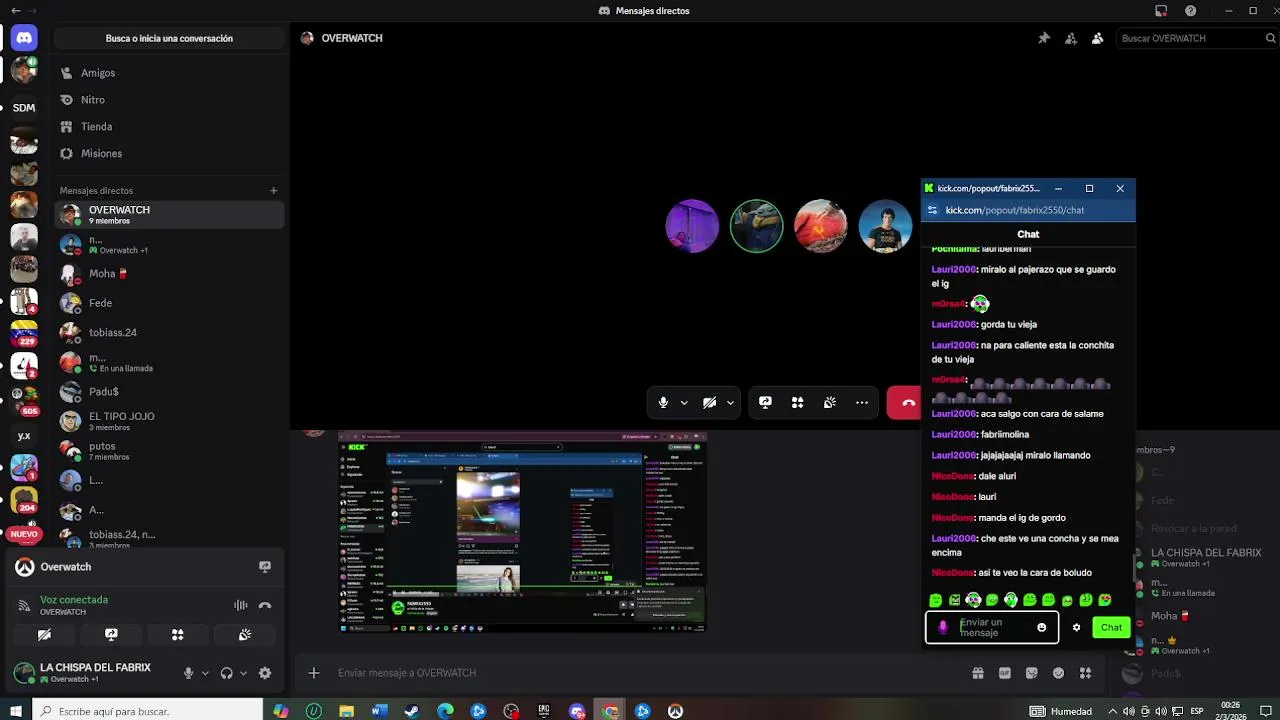Expand camera options arrow in call controls

click(730, 402)
